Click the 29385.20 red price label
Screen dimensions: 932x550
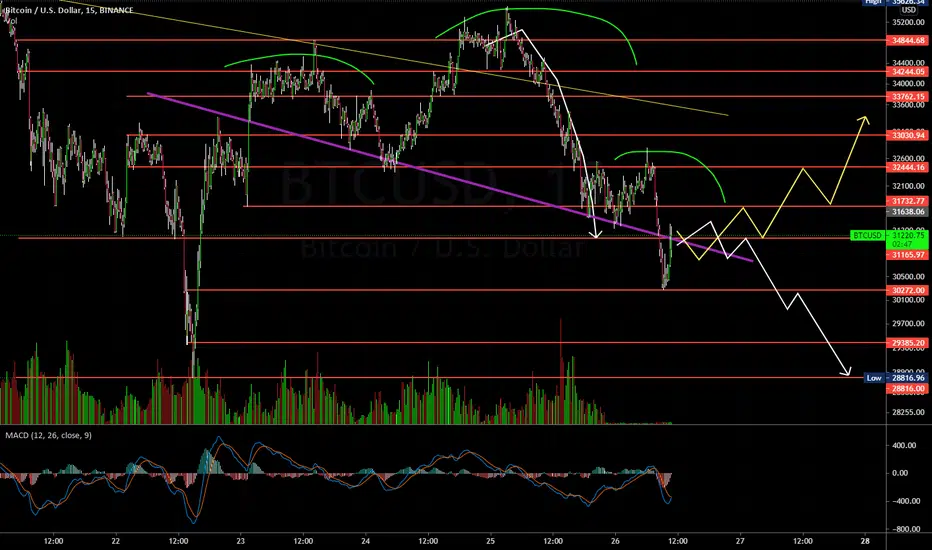pyautogui.click(x=909, y=343)
